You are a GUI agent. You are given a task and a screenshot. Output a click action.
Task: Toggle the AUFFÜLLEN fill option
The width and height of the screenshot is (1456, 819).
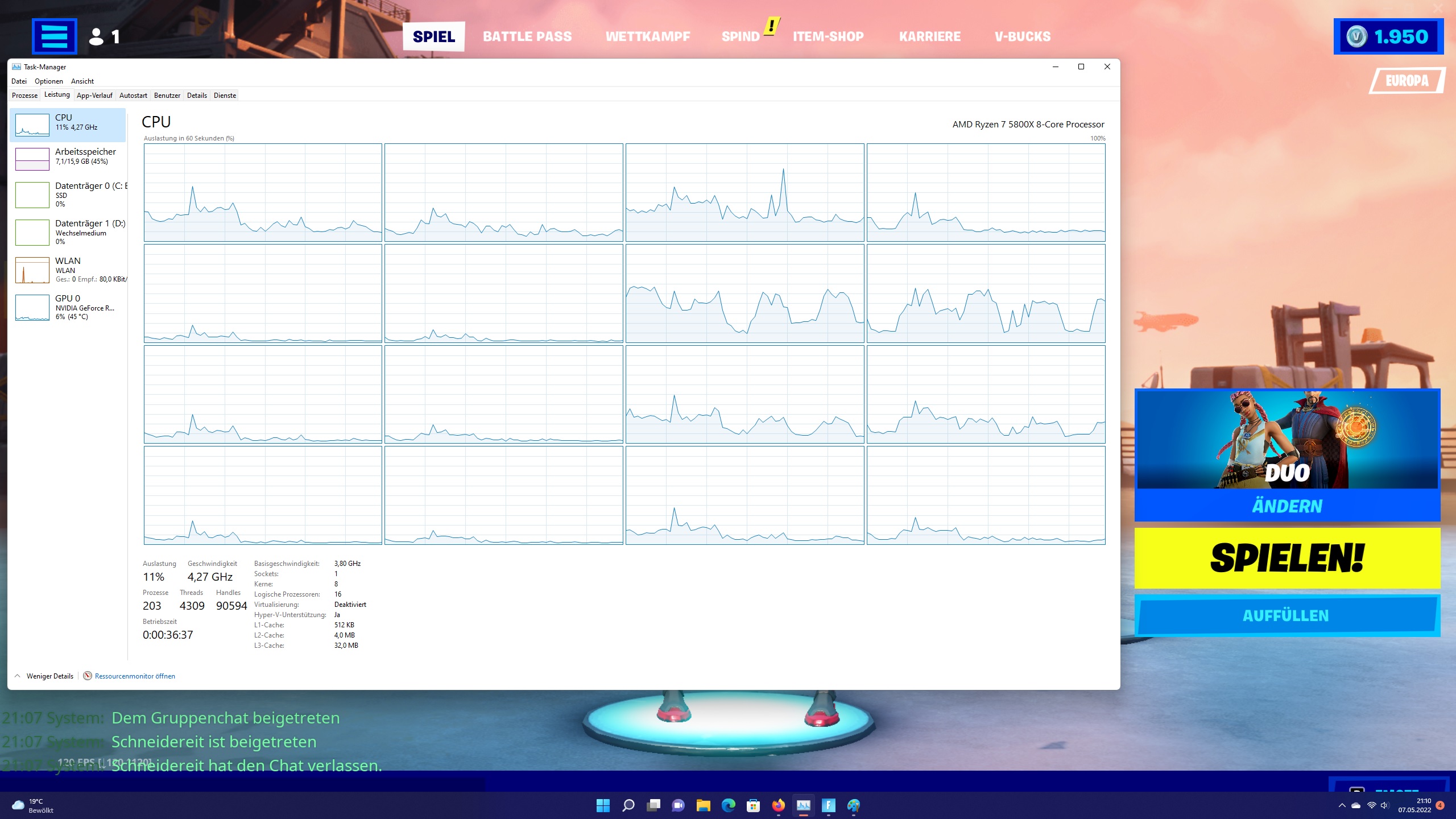pyautogui.click(x=1287, y=616)
